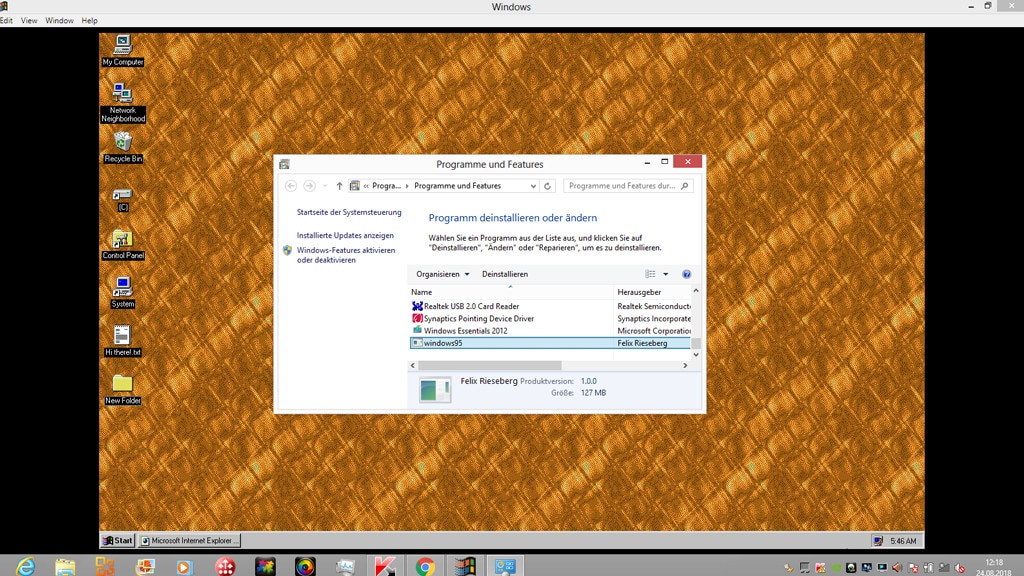
Task: Launch Google Chrome from host taskbar
Action: click(425, 566)
